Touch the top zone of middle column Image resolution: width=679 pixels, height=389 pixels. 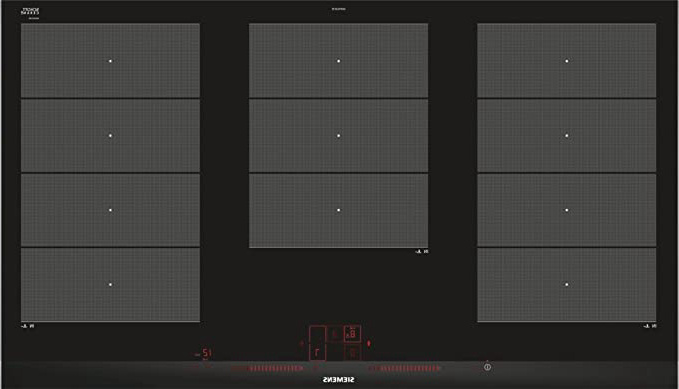(x=339, y=61)
